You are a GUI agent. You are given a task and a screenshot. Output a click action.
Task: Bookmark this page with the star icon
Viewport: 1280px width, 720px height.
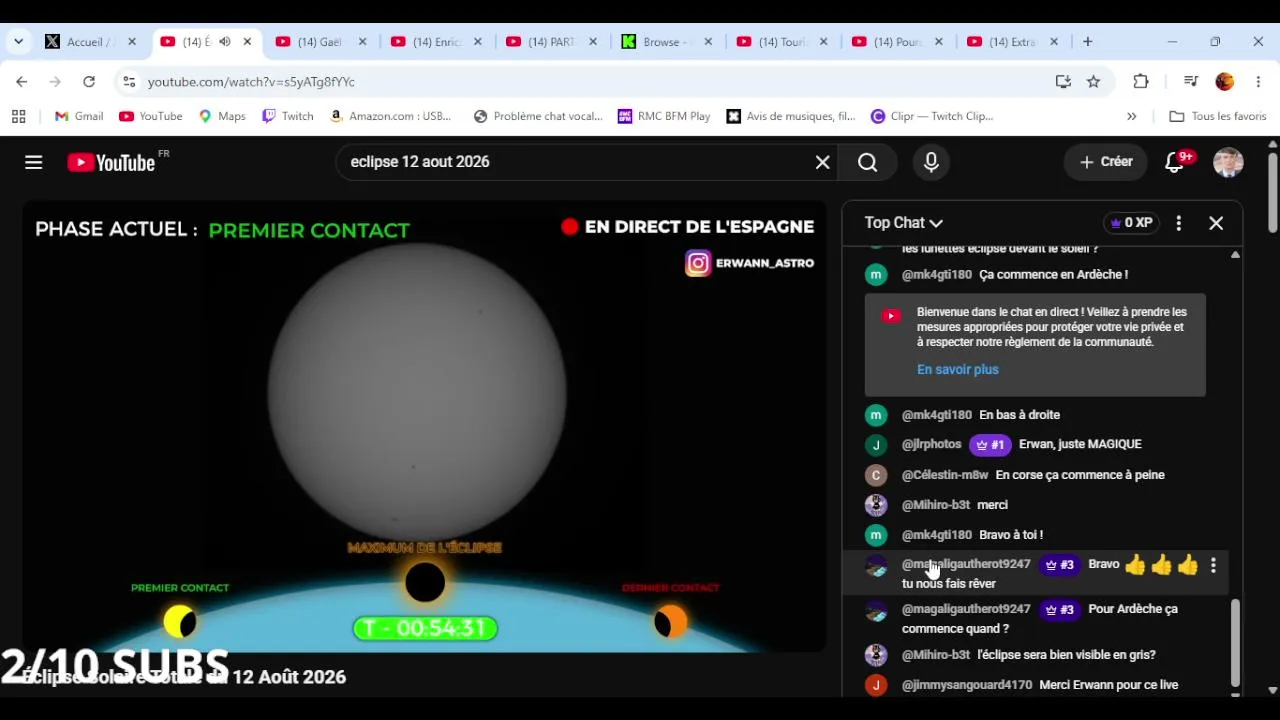coord(1094,82)
